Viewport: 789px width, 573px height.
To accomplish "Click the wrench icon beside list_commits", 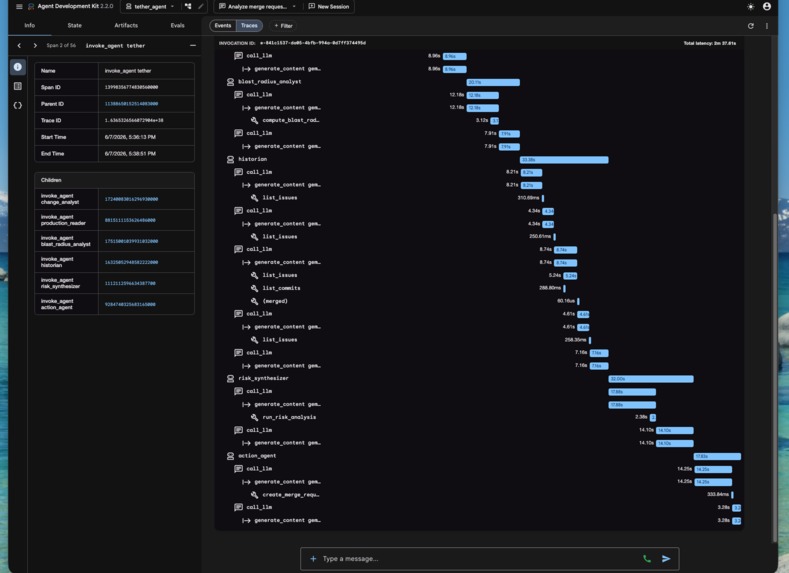I will point(255,288).
